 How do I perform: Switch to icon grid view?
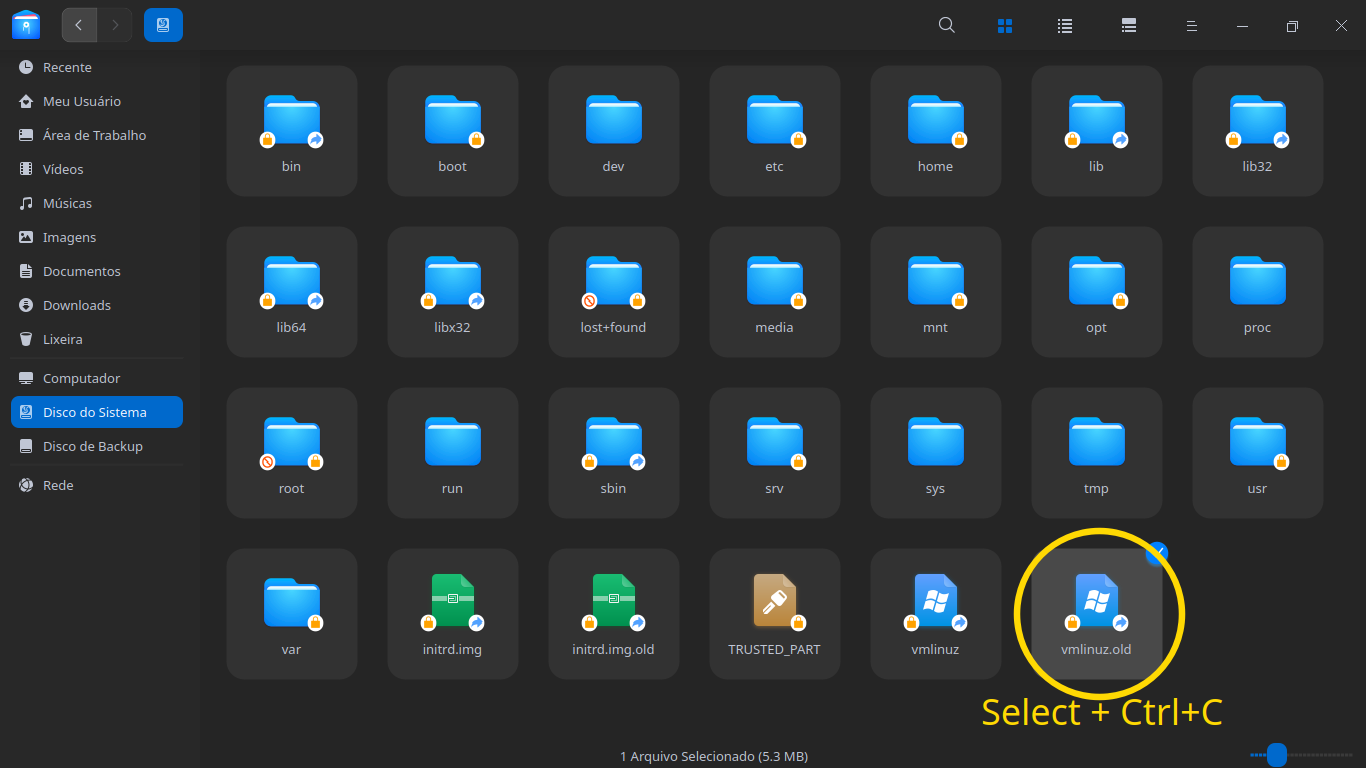(1005, 25)
